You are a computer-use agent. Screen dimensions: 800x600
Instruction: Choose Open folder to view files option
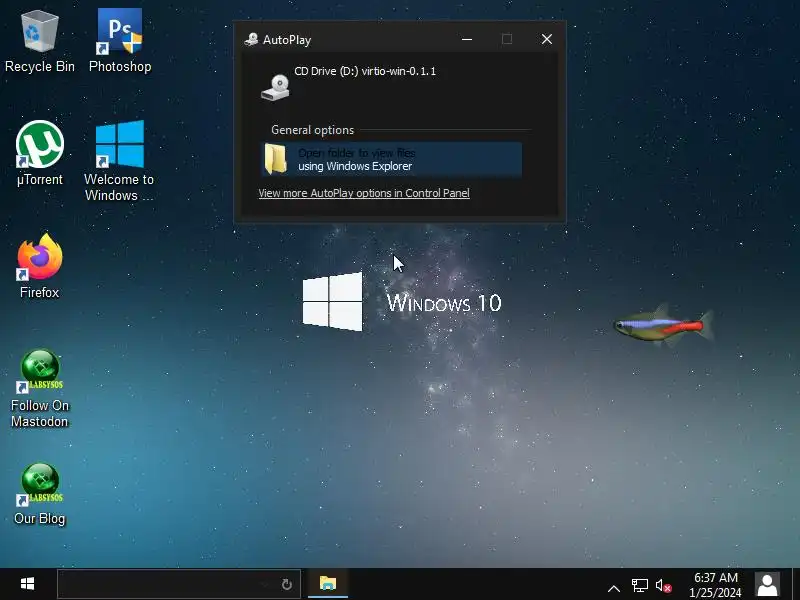[391, 159]
